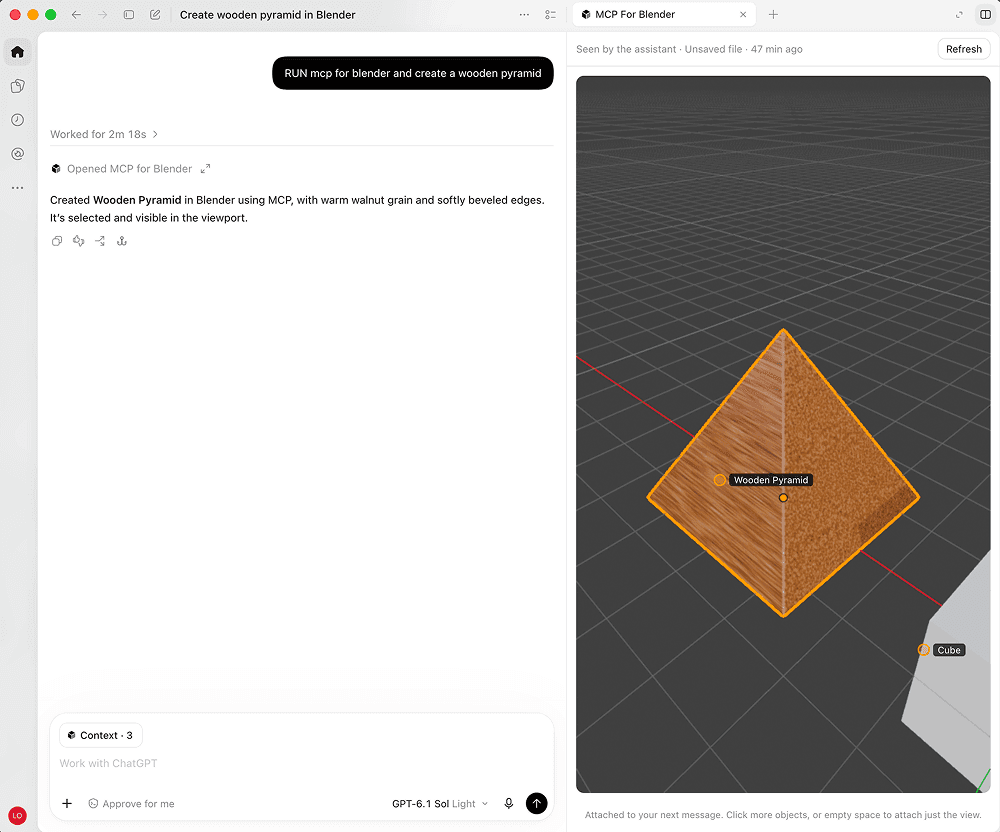Click the Opened MCP for Blender text
Viewport: 1000px width, 832px height.
129,169
